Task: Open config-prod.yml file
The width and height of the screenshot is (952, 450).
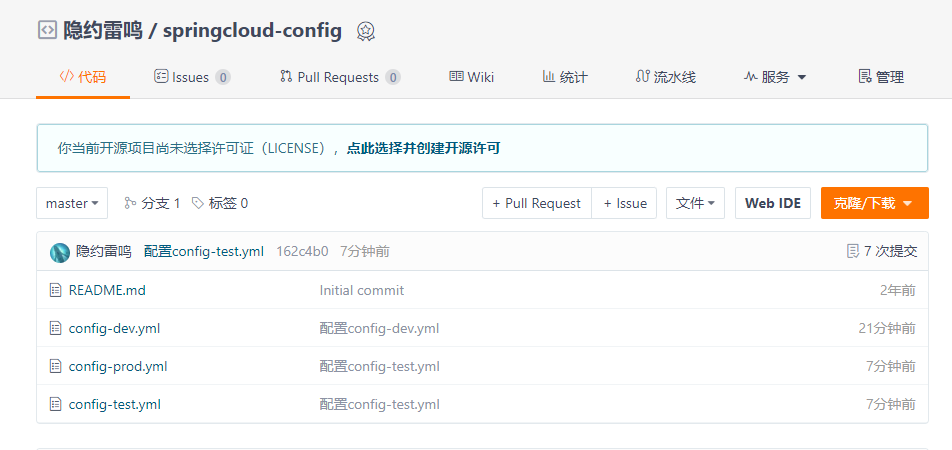Action: [118, 366]
